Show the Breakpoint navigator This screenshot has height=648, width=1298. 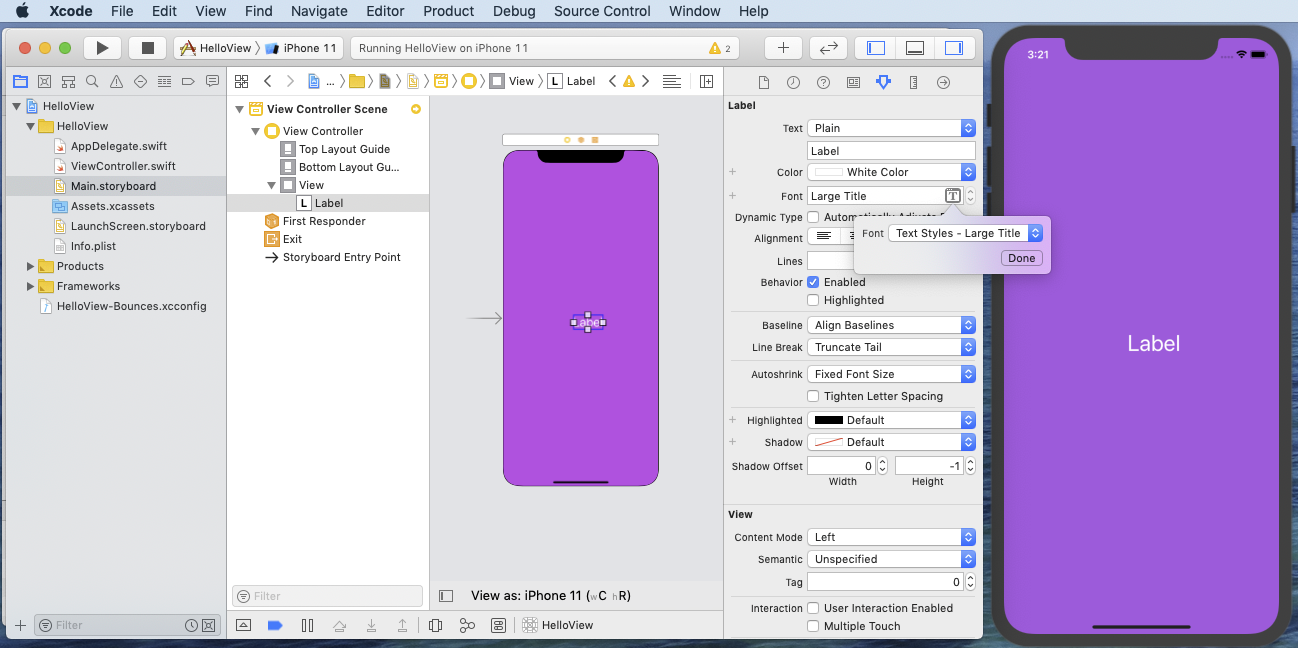[188, 82]
